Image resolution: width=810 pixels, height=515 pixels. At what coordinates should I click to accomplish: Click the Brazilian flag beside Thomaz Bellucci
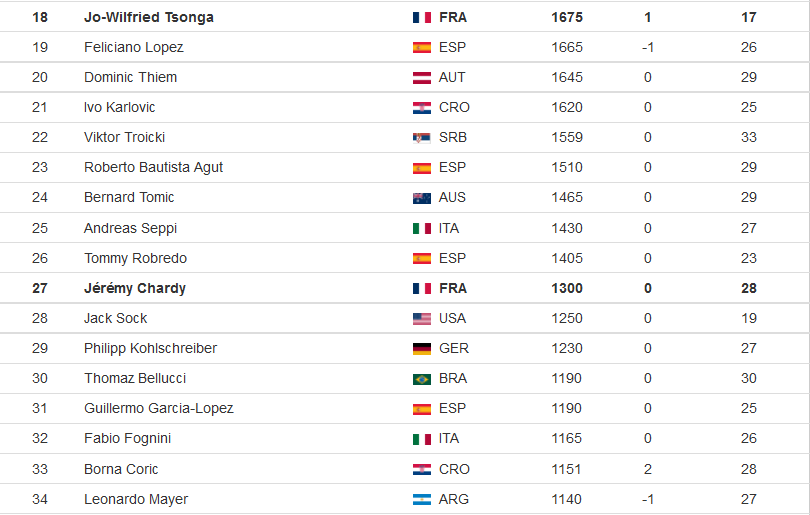422,379
